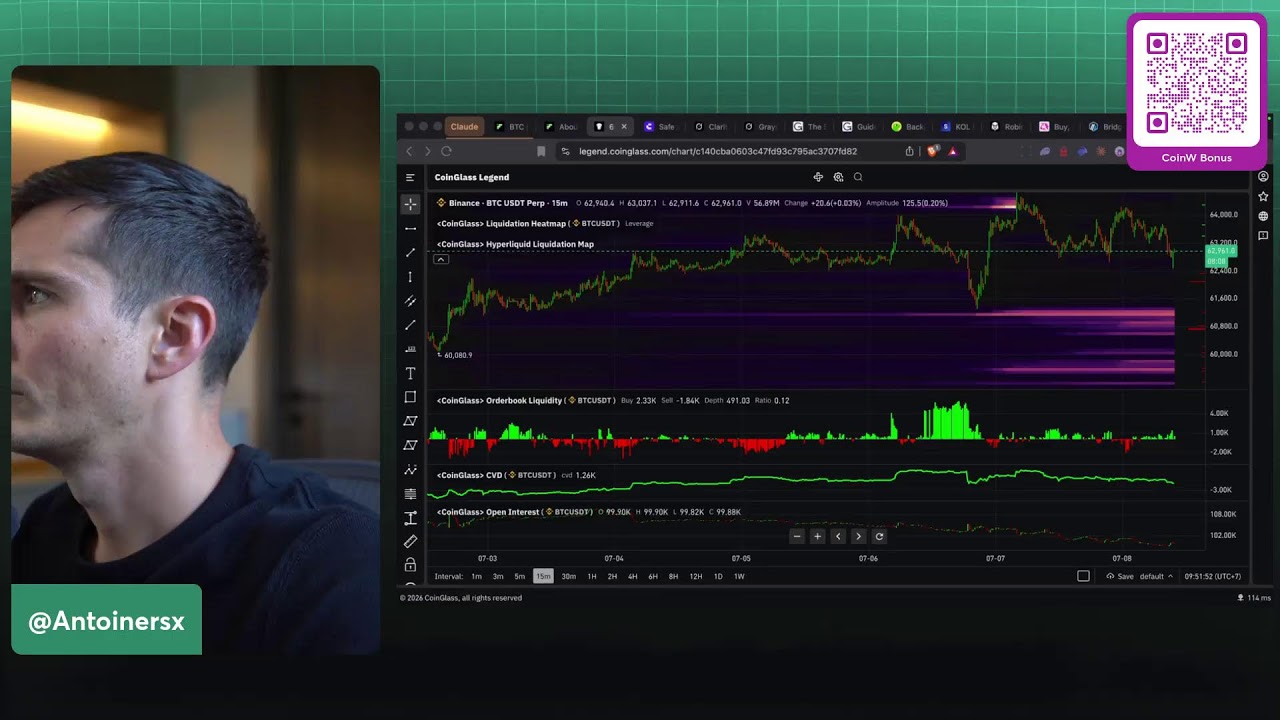Open Open Interest BTCUSDT symbol setting
The height and width of the screenshot is (720, 1280).
[568, 512]
